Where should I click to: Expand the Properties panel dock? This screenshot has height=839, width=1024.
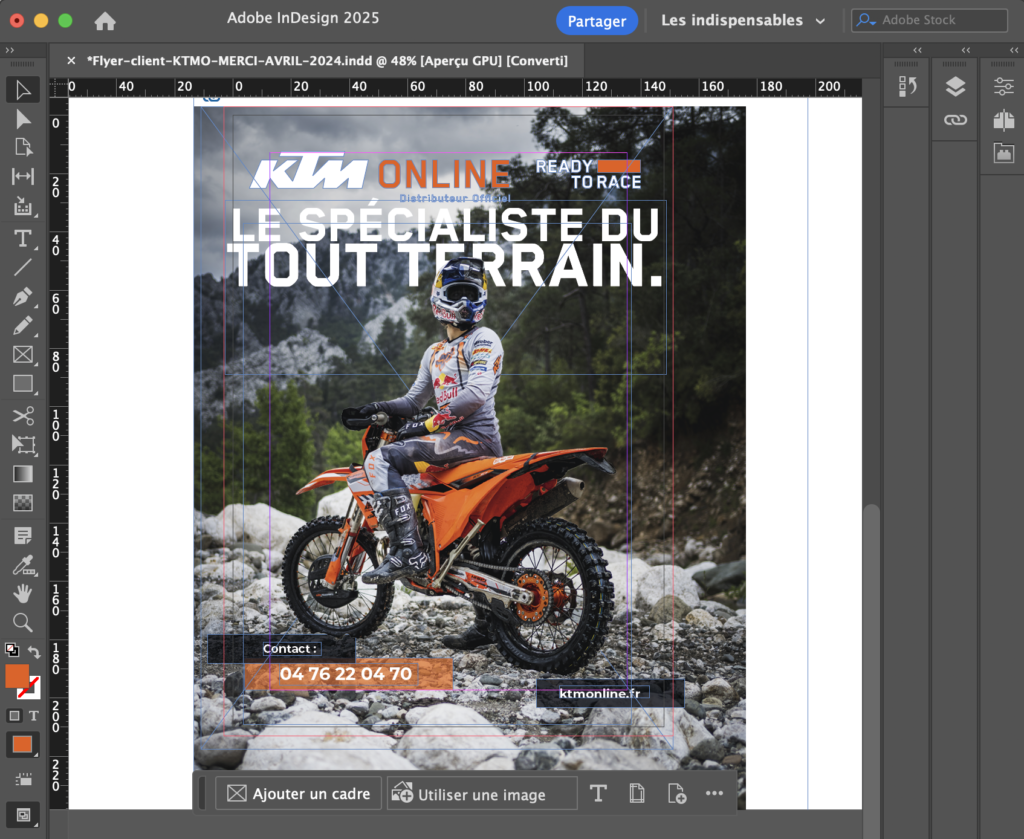tap(1014, 50)
